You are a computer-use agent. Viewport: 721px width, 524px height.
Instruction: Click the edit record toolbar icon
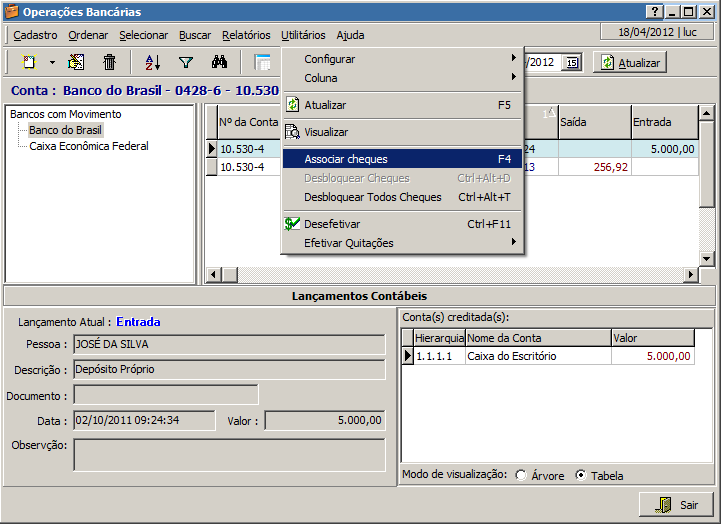click(76, 62)
